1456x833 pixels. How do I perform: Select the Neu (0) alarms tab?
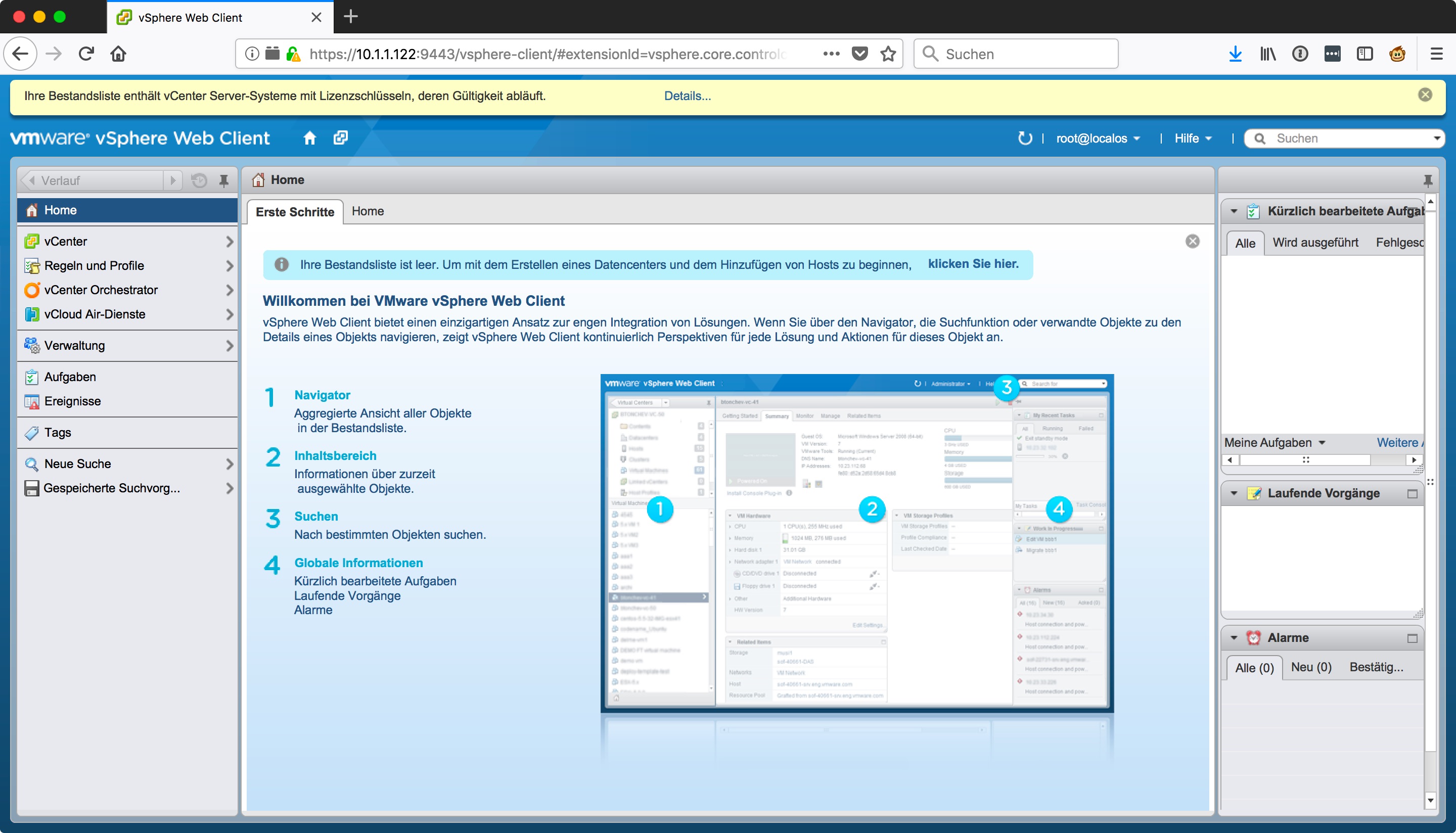pos(1311,667)
